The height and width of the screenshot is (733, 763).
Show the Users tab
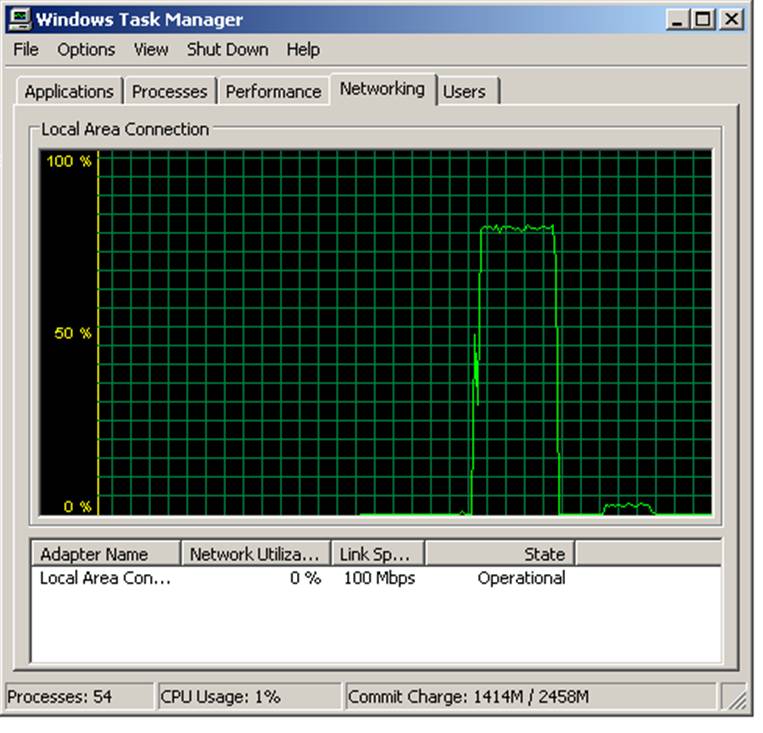[464, 92]
